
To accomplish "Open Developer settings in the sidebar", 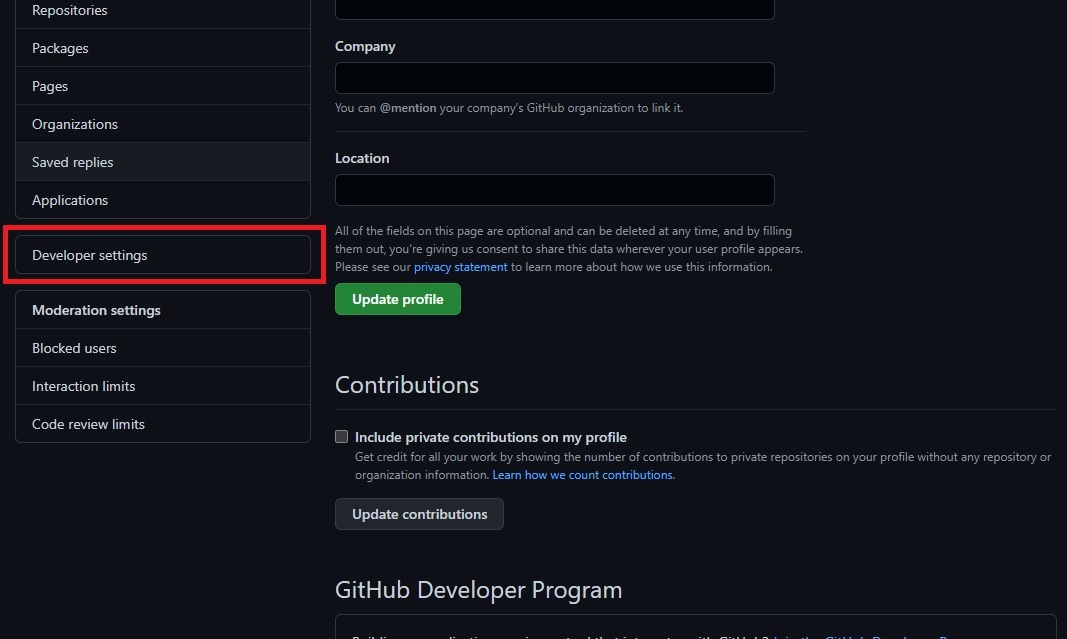I will point(90,255).
